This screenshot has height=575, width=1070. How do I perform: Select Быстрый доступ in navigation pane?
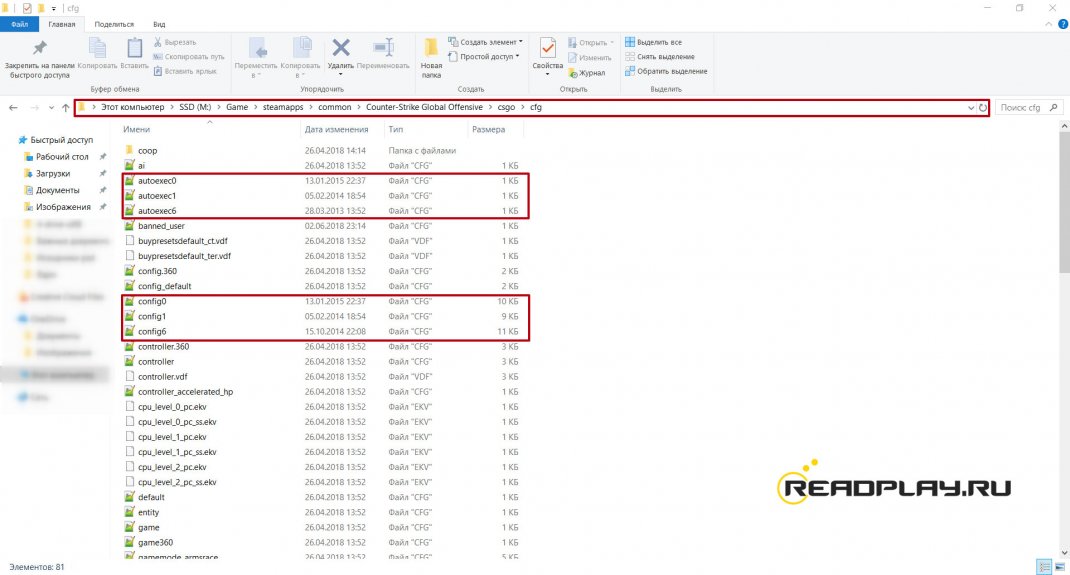(61, 140)
